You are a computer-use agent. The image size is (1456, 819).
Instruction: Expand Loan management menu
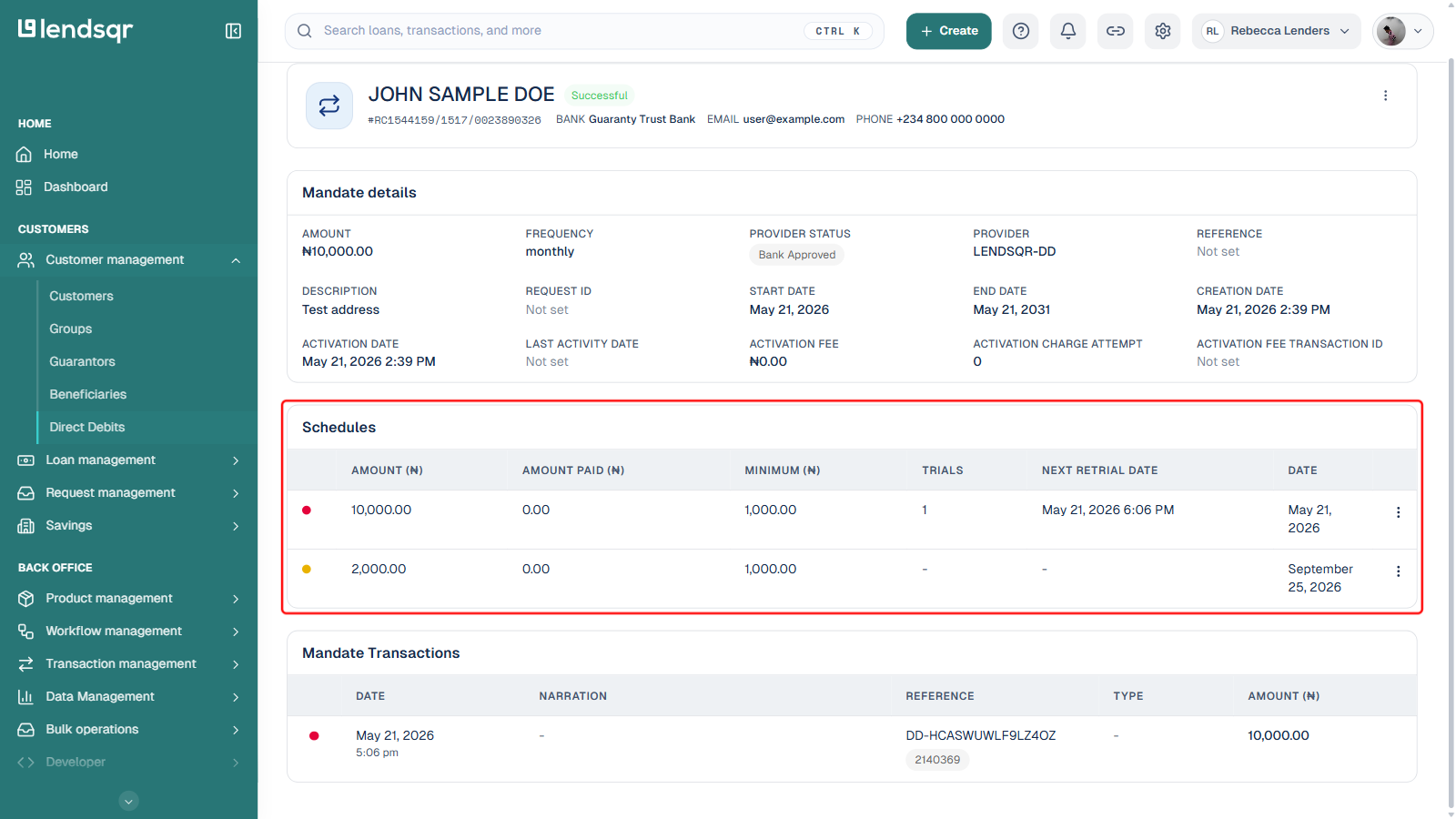pos(128,460)
